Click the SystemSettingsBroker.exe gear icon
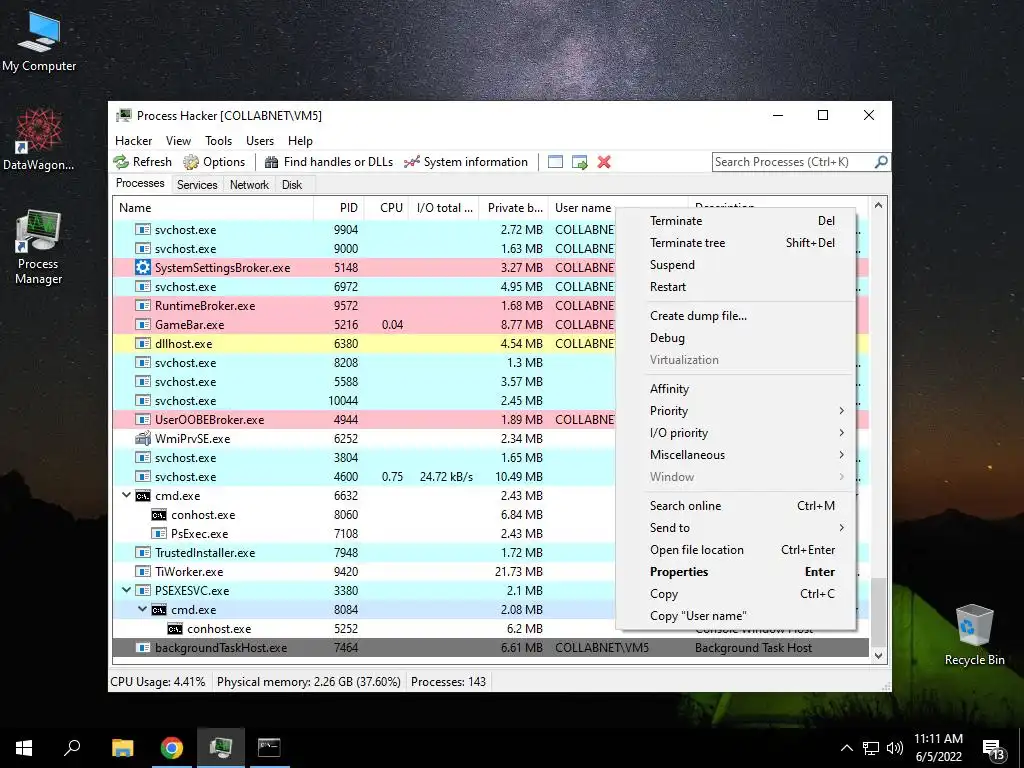 [x=142, y=267]
